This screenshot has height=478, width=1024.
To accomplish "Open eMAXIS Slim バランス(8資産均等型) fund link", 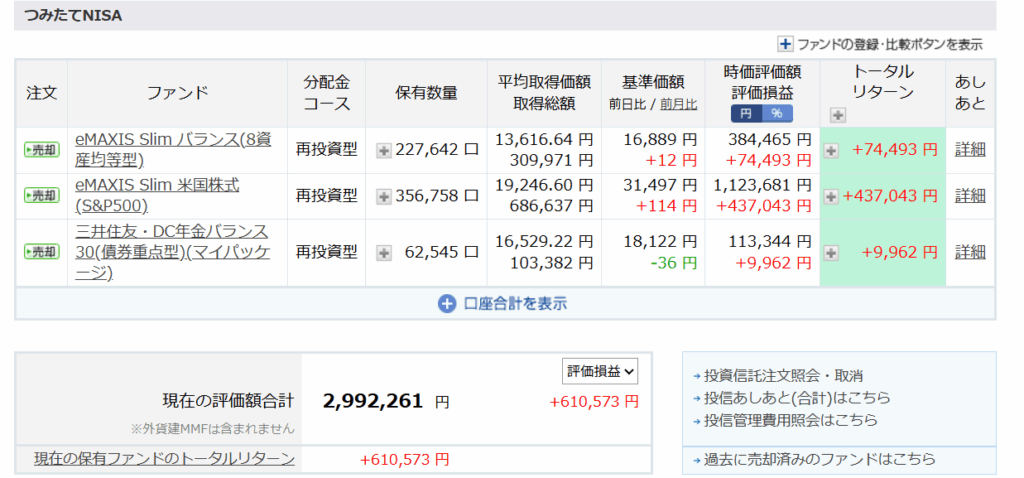I will click(173, 150).
